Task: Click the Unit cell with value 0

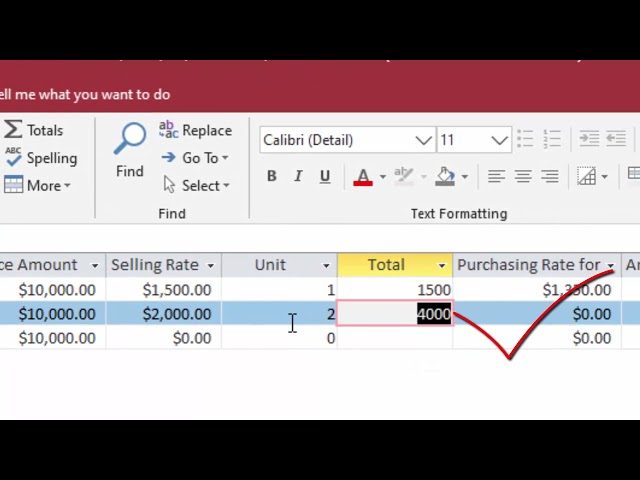Action: pos(280,338)
